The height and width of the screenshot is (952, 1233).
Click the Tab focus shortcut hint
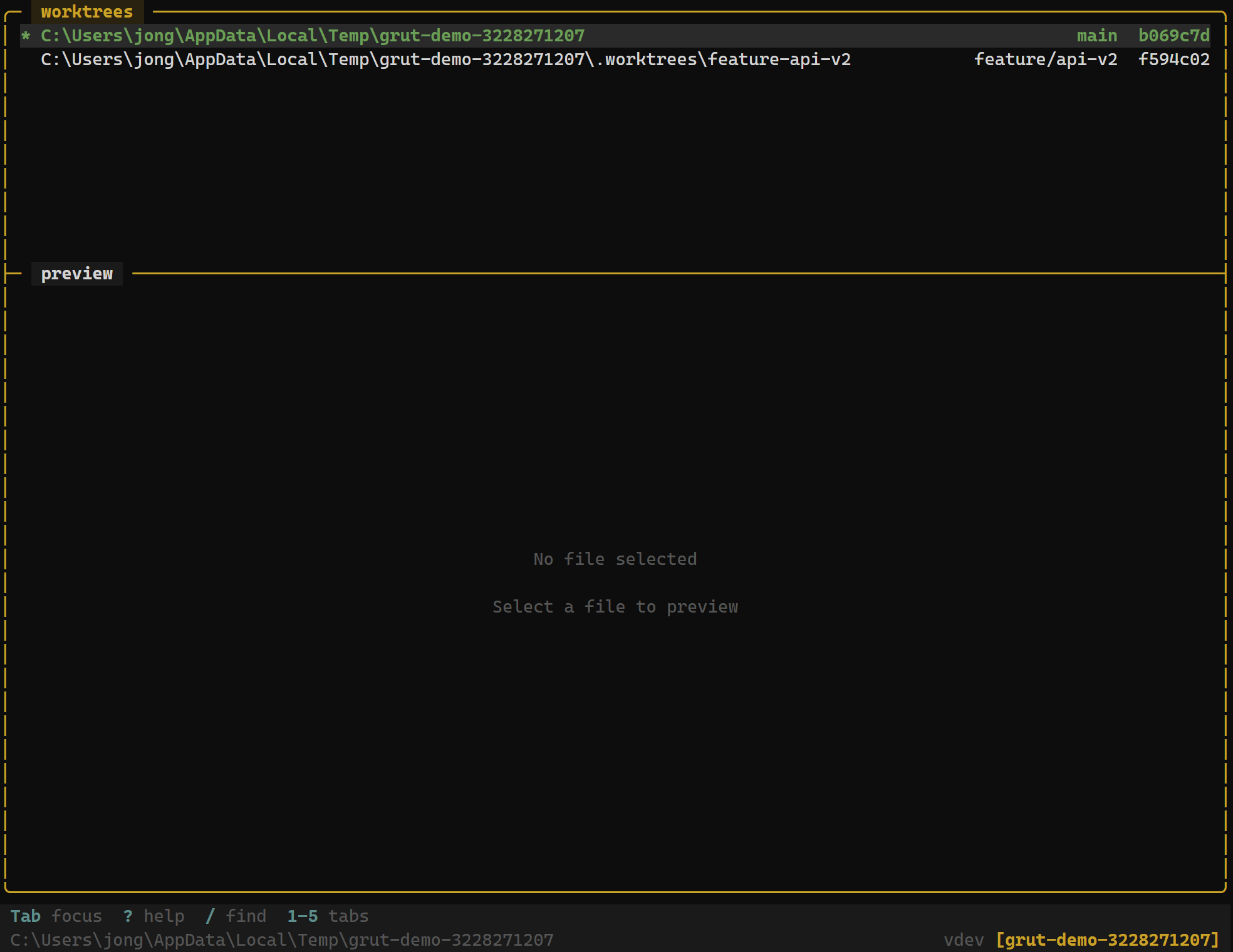[x=56, y=916]
